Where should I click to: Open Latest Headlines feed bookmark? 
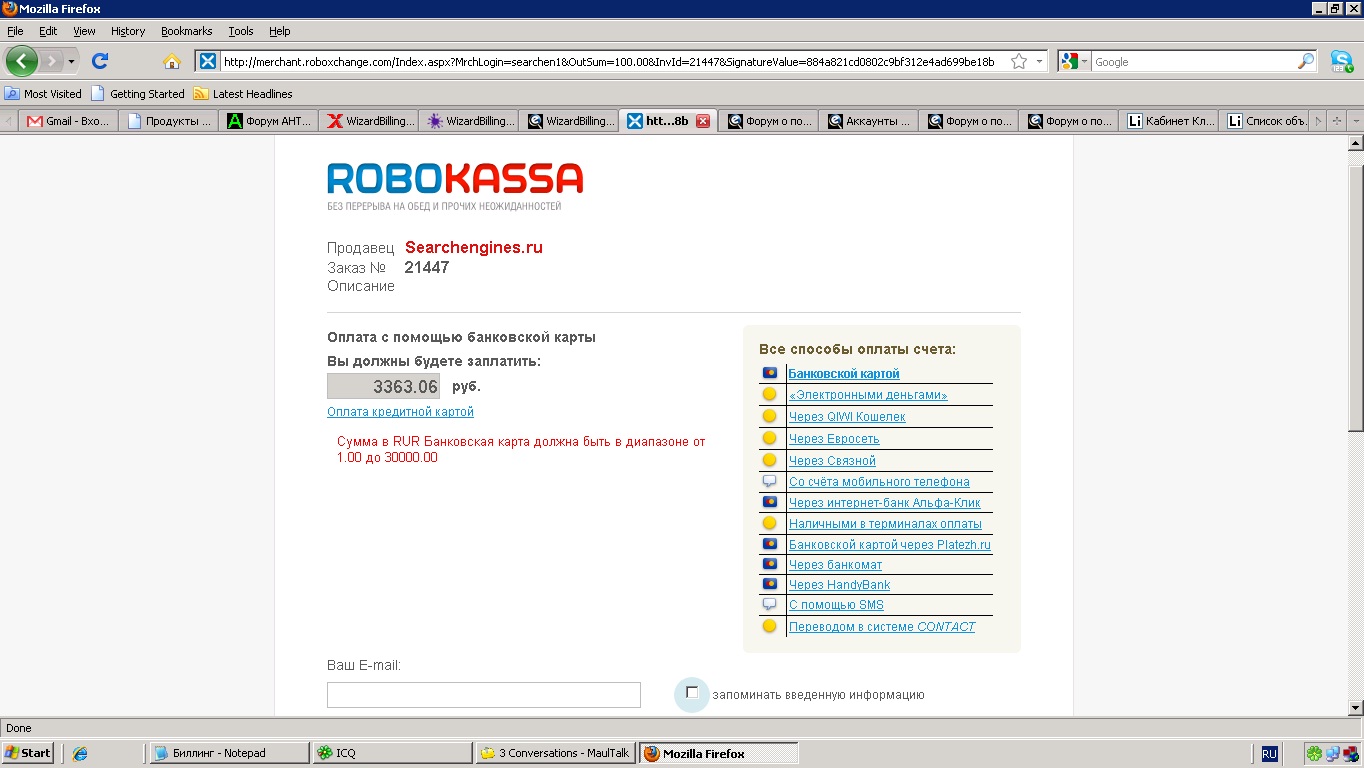point(243,94)
